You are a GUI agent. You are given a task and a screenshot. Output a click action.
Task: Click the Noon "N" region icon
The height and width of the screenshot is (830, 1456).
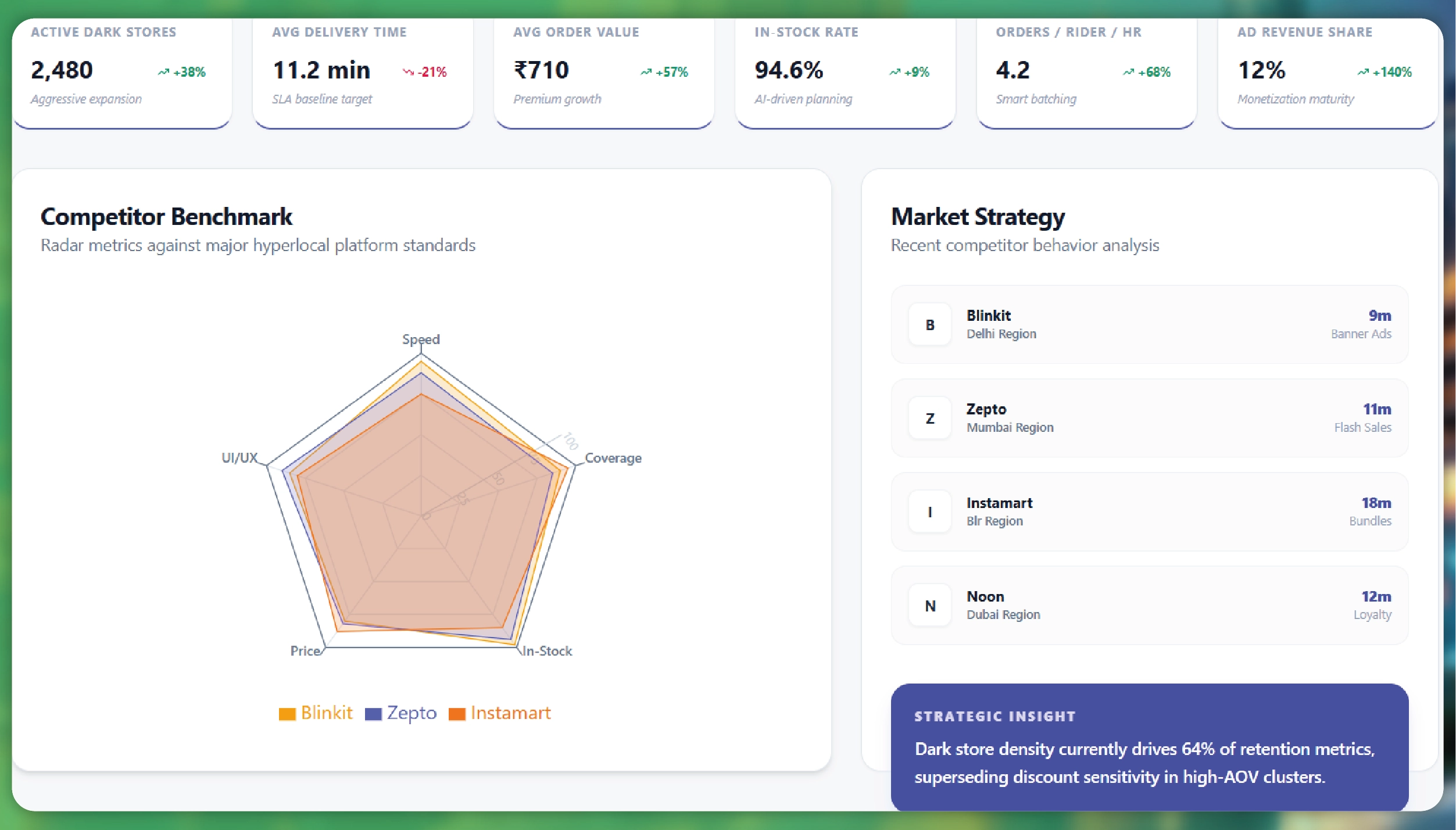point(930,606)
